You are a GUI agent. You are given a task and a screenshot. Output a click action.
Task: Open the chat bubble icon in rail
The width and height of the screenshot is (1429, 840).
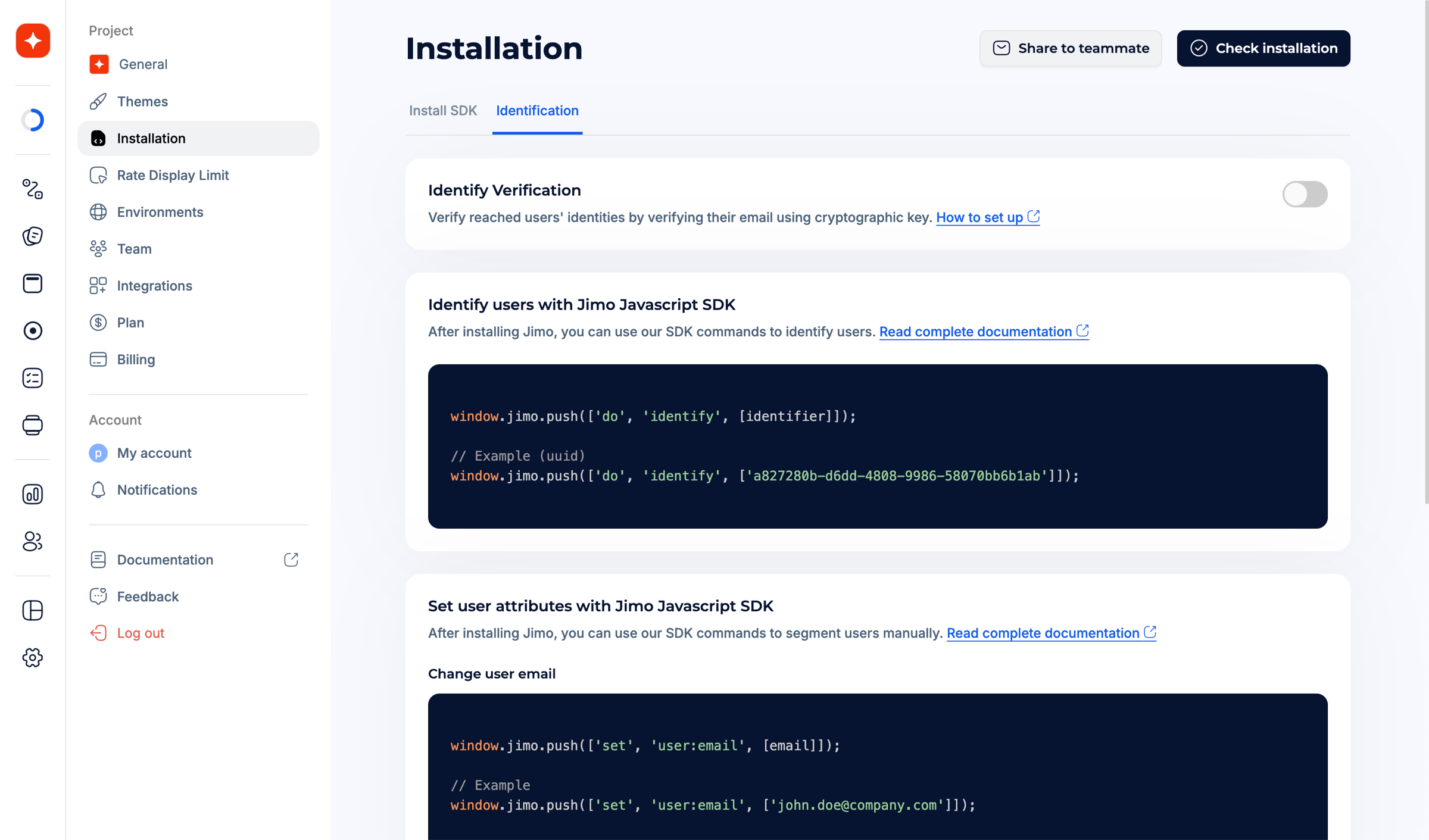(33, 236)
